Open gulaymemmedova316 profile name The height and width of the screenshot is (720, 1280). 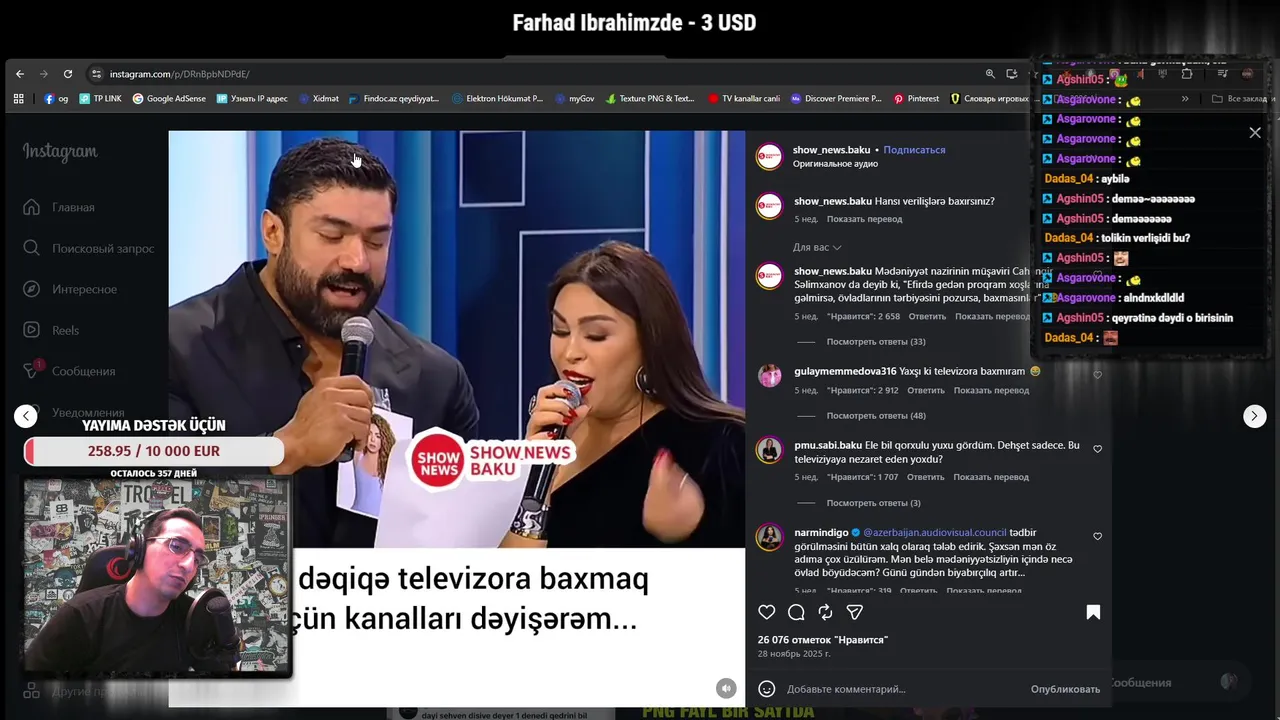845,371
